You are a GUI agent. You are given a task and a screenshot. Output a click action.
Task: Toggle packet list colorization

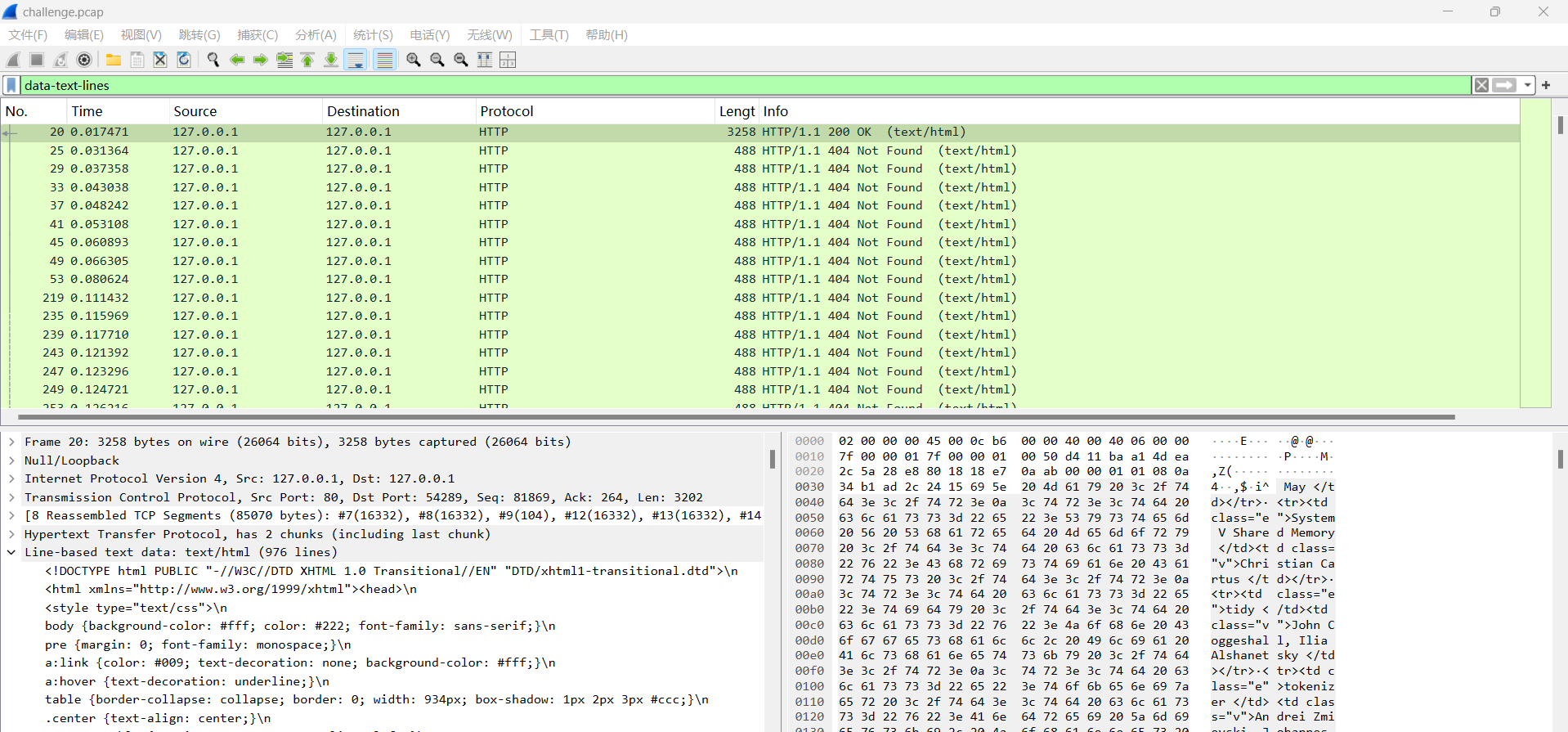[384, 60]
